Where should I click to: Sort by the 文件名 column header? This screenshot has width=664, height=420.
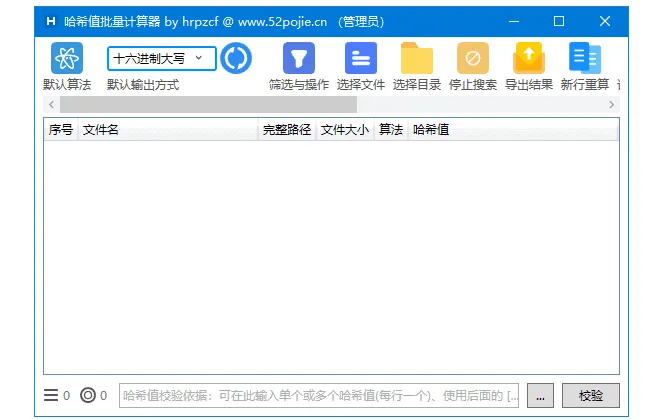coord(168,130)
